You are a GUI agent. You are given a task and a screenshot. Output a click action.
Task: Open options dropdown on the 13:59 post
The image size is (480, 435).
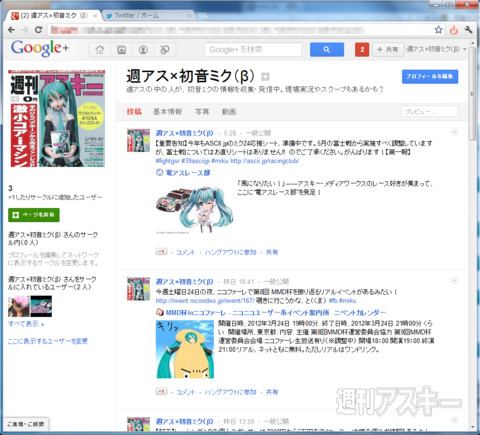454,420
